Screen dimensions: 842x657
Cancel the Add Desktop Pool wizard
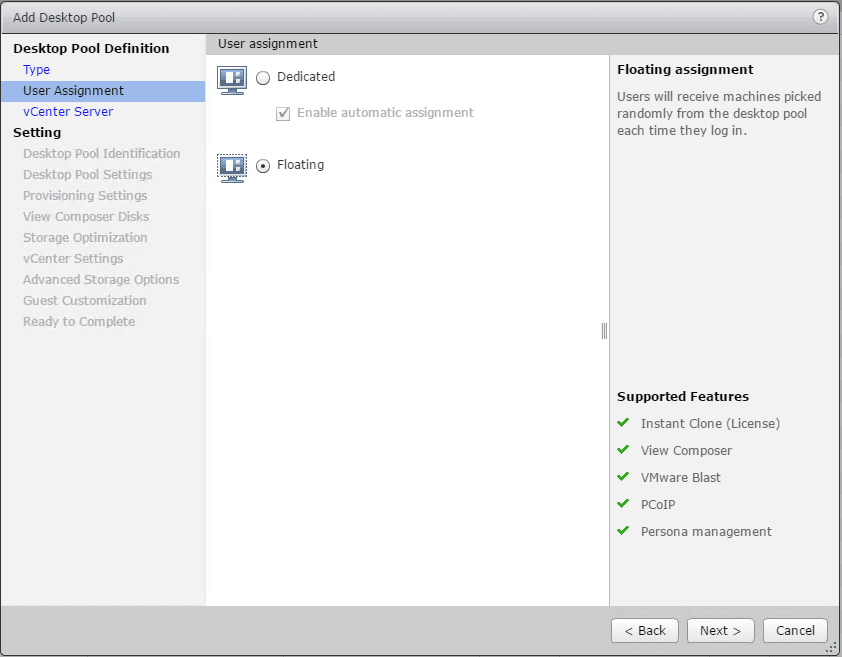795,631
